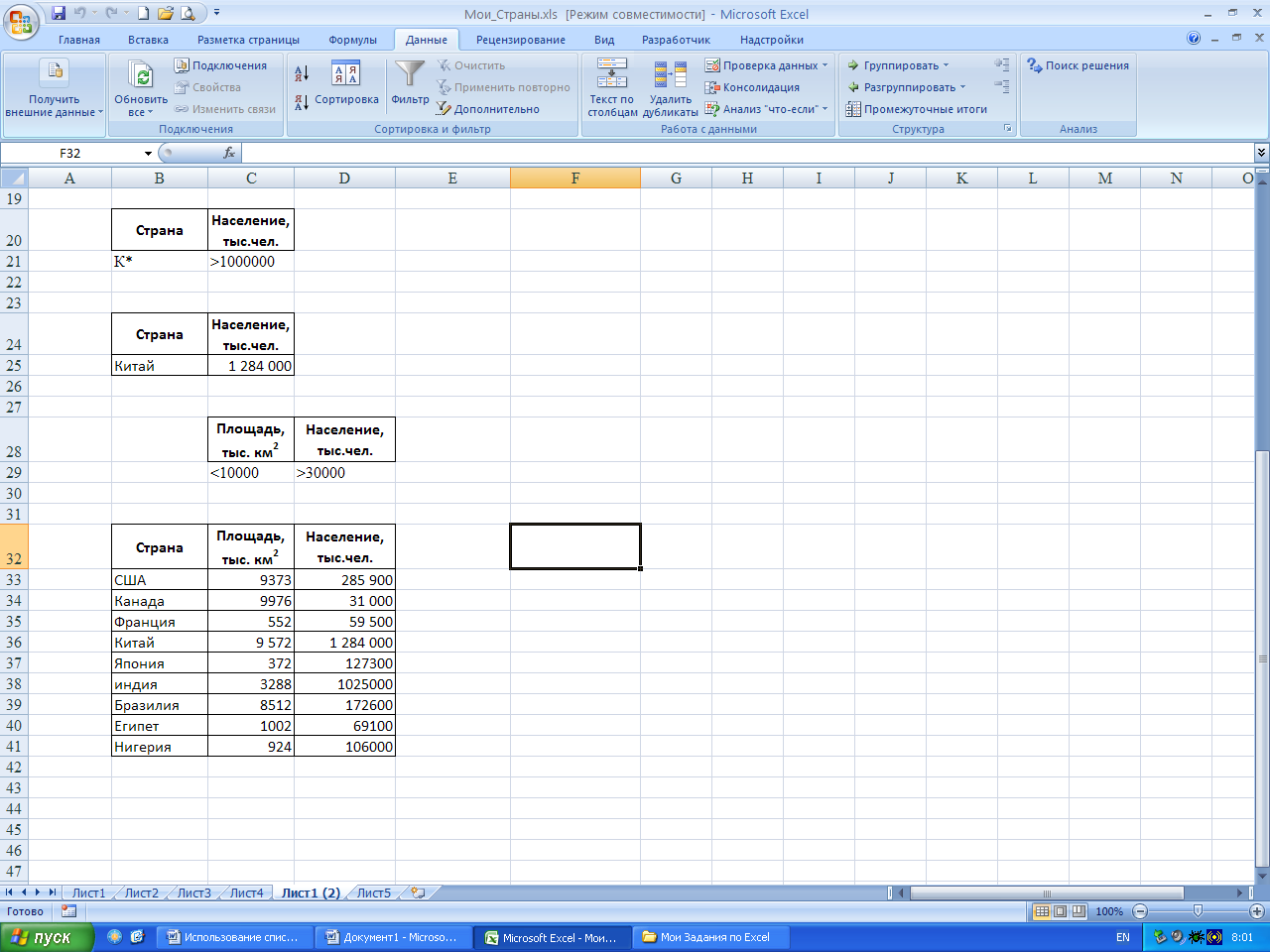The height and width of the screenshot is (952, 1270).
Task: Click the macro record icon in status bar
Action: click(68, 910)
